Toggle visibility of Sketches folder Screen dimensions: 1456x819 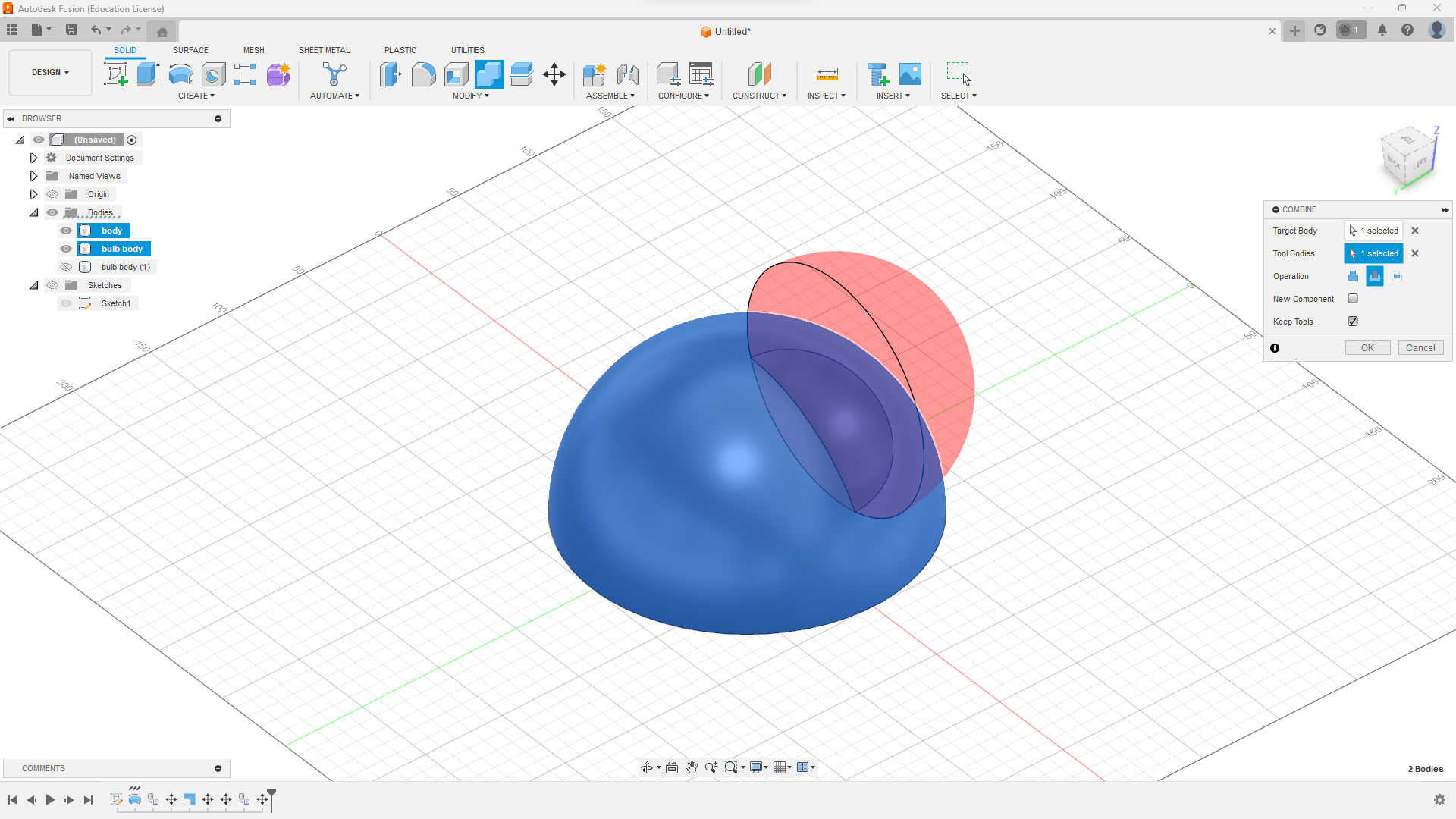[x=52, y=285]
